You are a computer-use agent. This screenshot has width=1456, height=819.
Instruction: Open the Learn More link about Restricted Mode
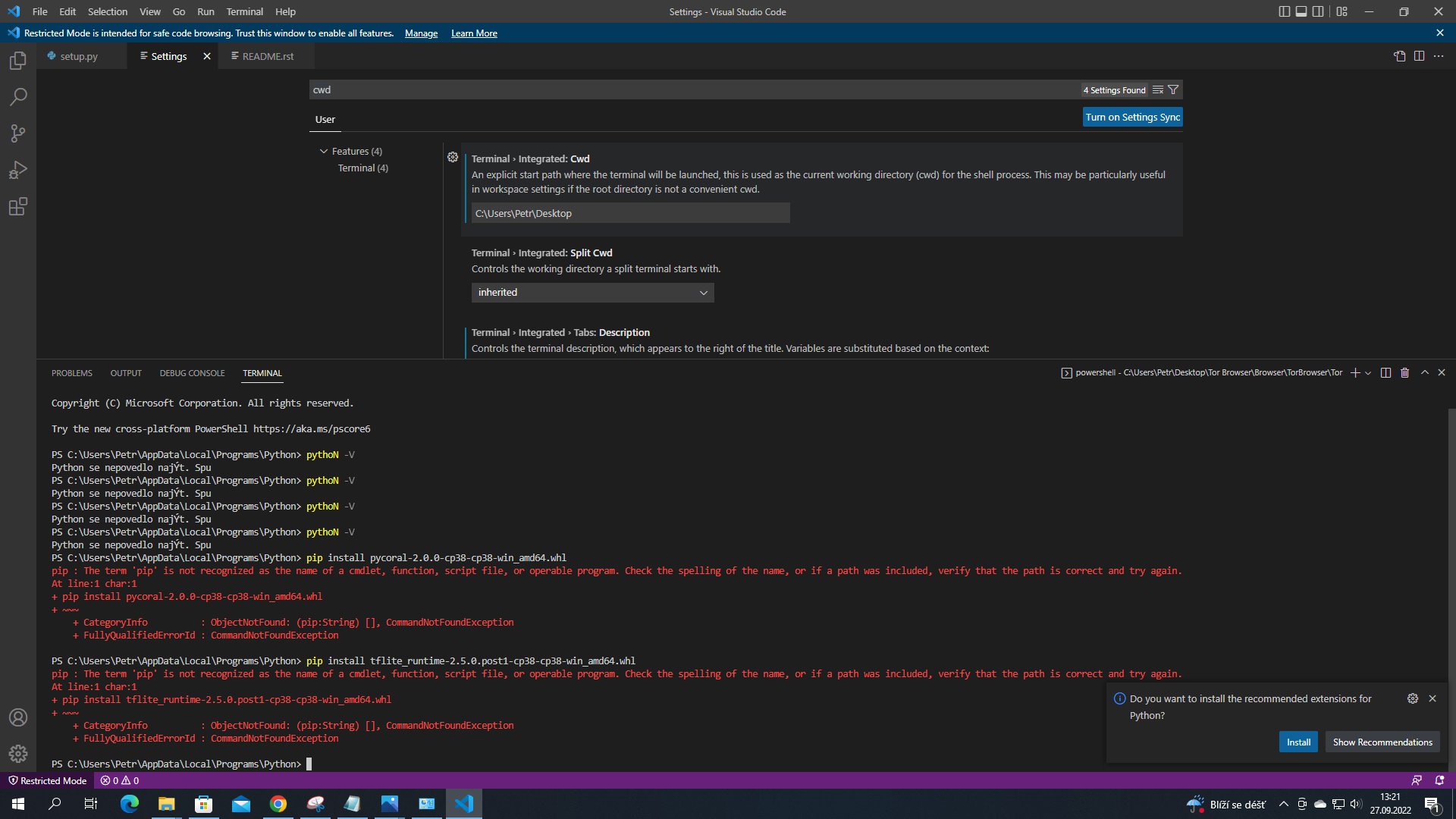pos(473,33)
